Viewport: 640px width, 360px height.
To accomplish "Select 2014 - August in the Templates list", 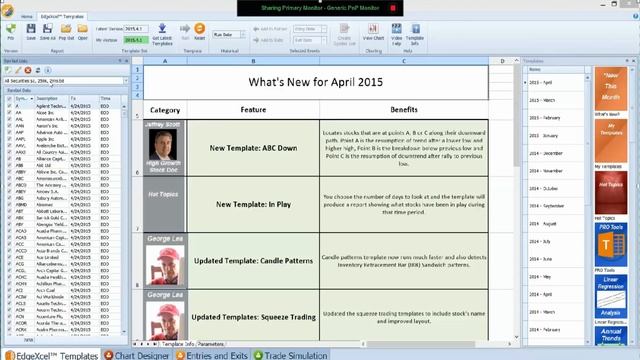I will click(x=555, y=224).
